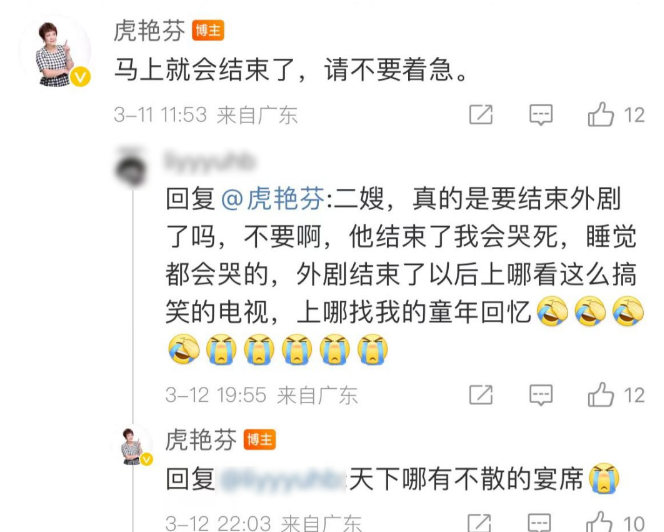The height and width of the screenshot is (532, 664).
Task: Open 虎艳芬 small avatar in bottom reply
Action: 132,446
